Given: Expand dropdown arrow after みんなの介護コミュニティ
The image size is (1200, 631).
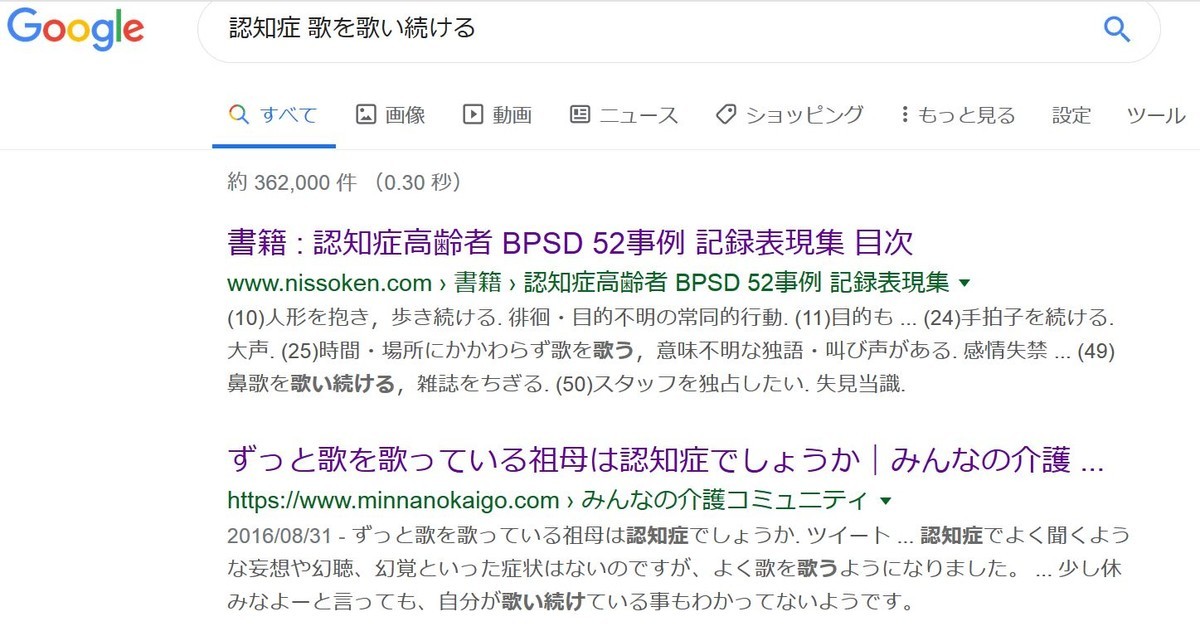Looking at the screenshot, I should (886, 501).
